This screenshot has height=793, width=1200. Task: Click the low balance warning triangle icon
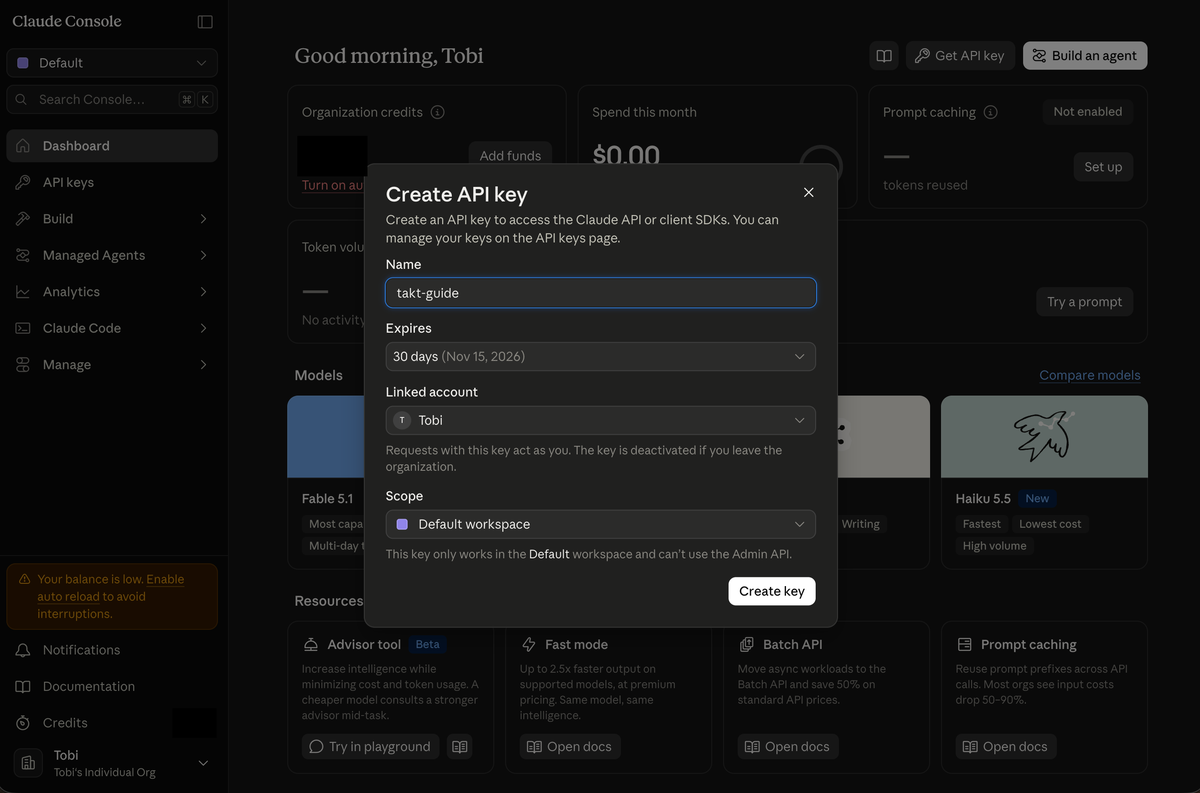24,580
